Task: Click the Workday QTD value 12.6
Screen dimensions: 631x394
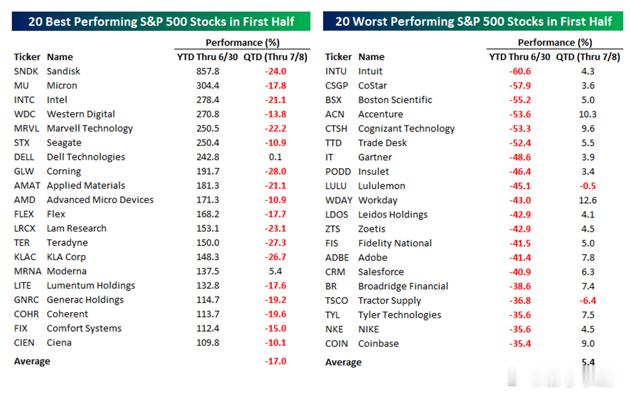Action: pyautogui.click(x=588, y=200)
